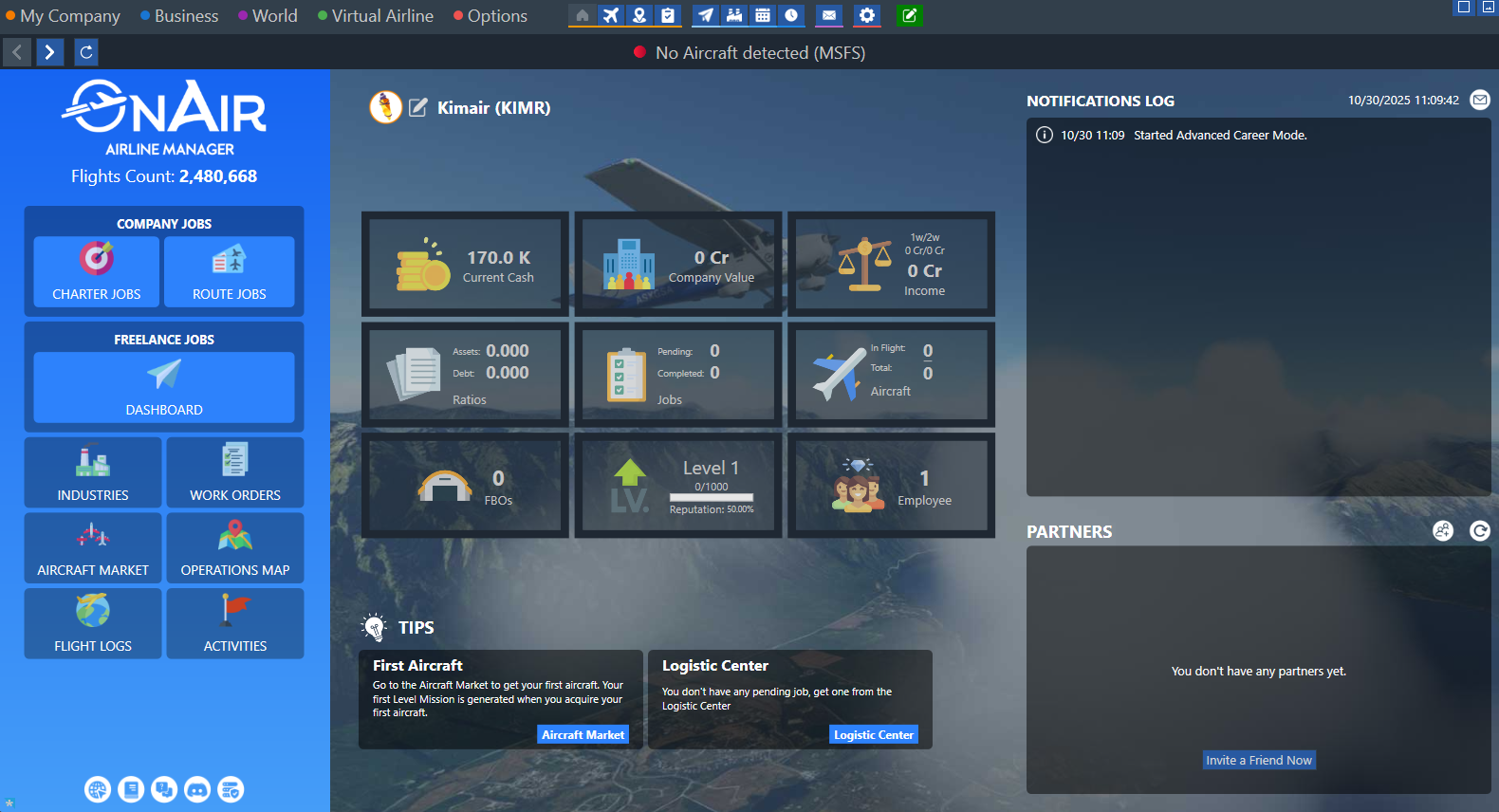
Task: Click the Aircraft Market tip button
Action: [583, 734]
